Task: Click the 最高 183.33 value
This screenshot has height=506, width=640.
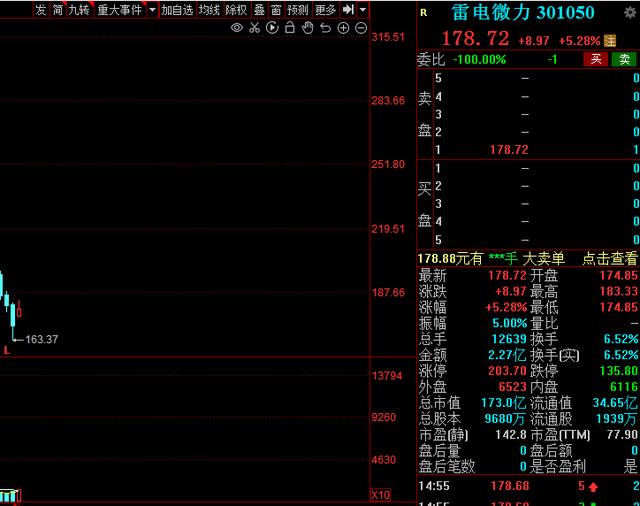Action: (618, 291)
